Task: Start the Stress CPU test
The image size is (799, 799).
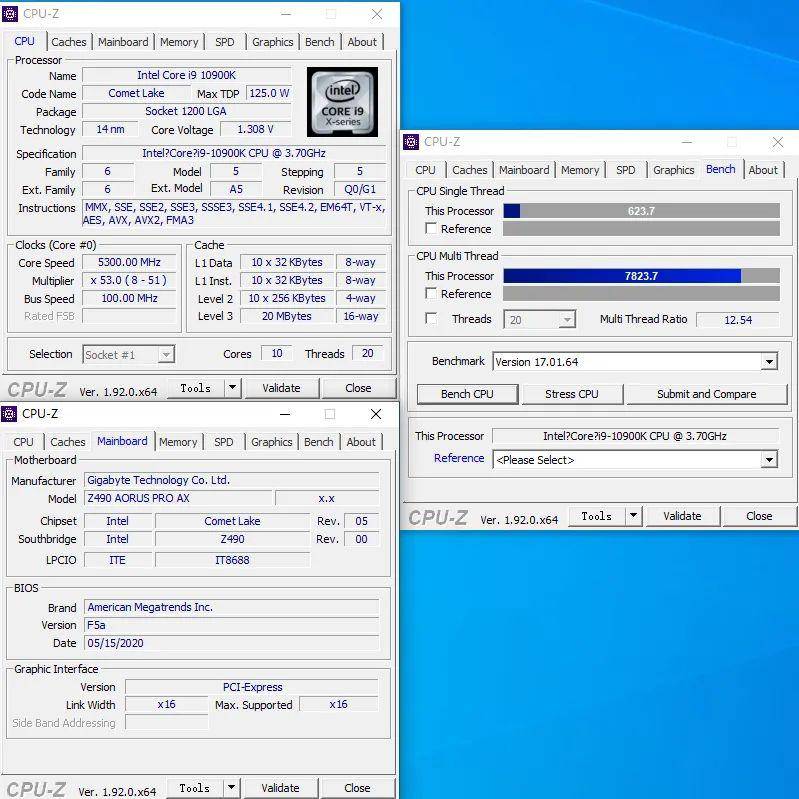Action: 572,394
